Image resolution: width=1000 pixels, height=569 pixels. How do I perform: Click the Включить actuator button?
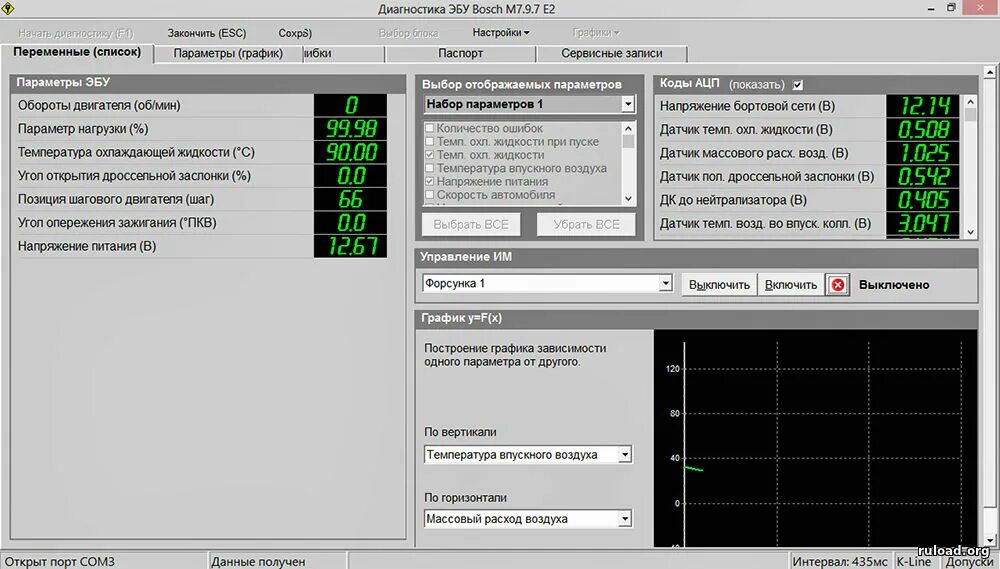[791, 285]
